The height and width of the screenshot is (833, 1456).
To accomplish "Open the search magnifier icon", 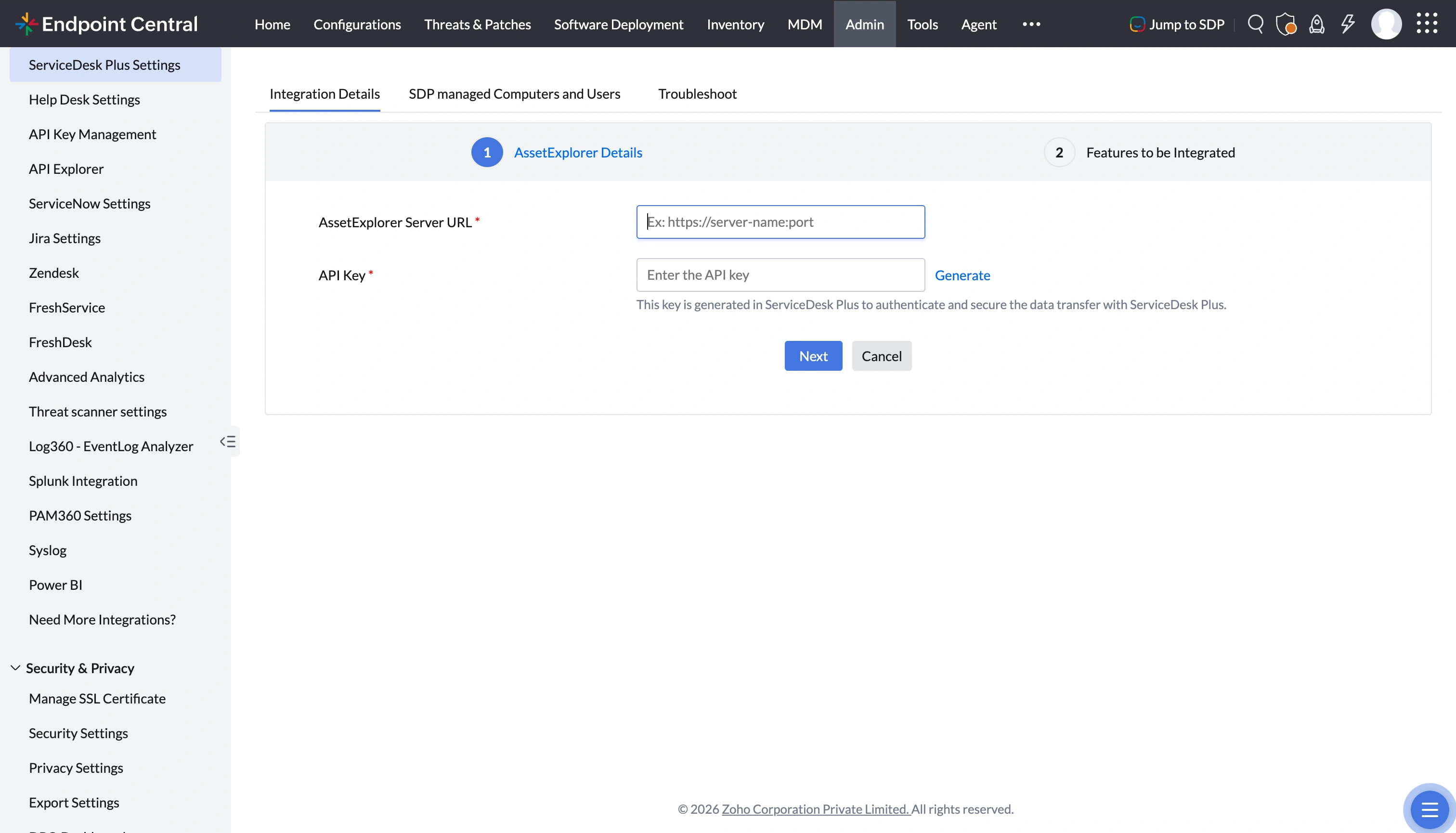I will click(1255, 24).
